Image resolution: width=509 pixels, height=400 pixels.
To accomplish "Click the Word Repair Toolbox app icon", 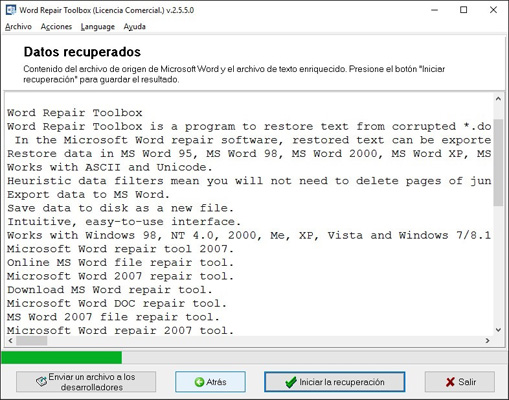I will point(10,10).
